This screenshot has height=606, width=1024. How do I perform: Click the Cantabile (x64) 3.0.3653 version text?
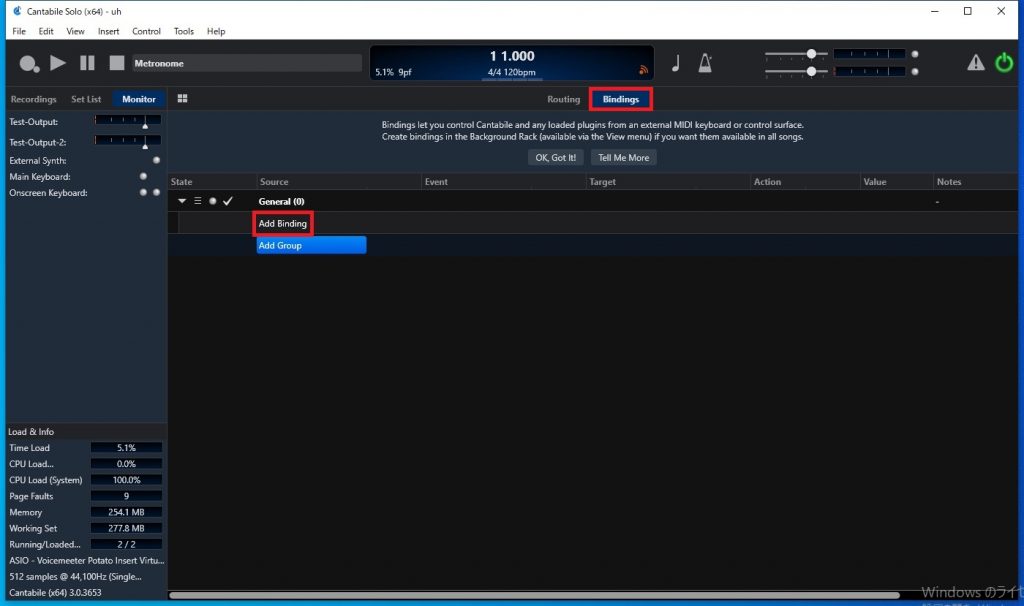[x=56, y=593]
